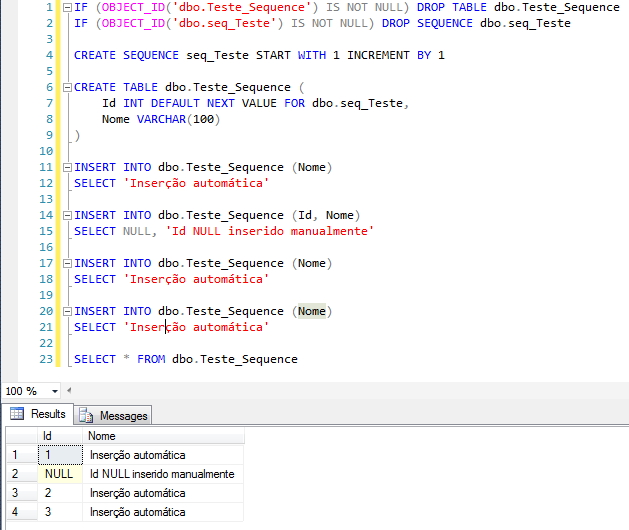The width and height of the screenshot is (629, 530).
Task: Click the select-all corner of results grid
Action: pyautogui.click(x=22, y=436)
